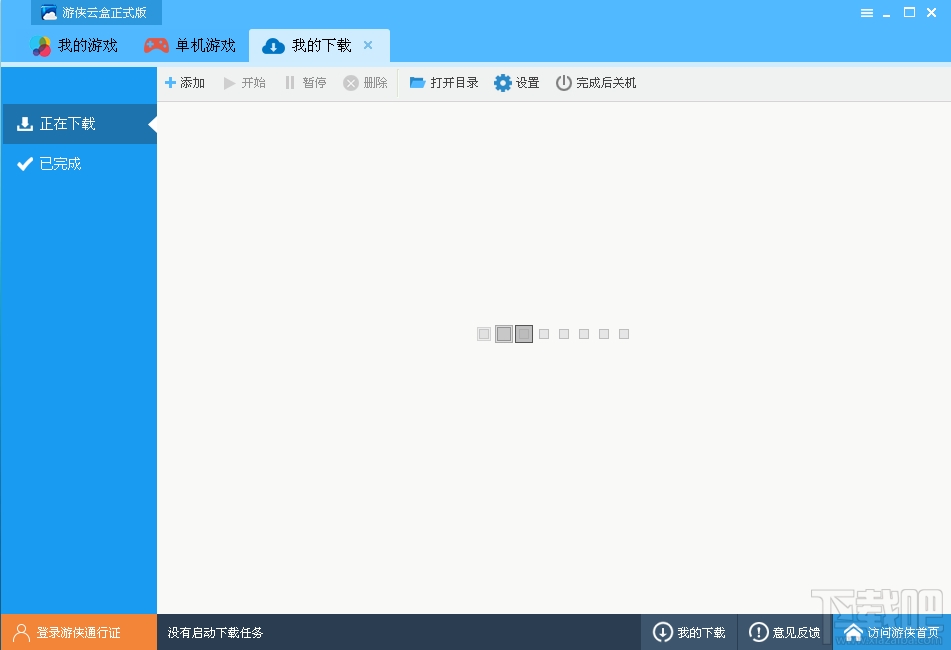Open the hamburger menu in title bar

point(867,12)
